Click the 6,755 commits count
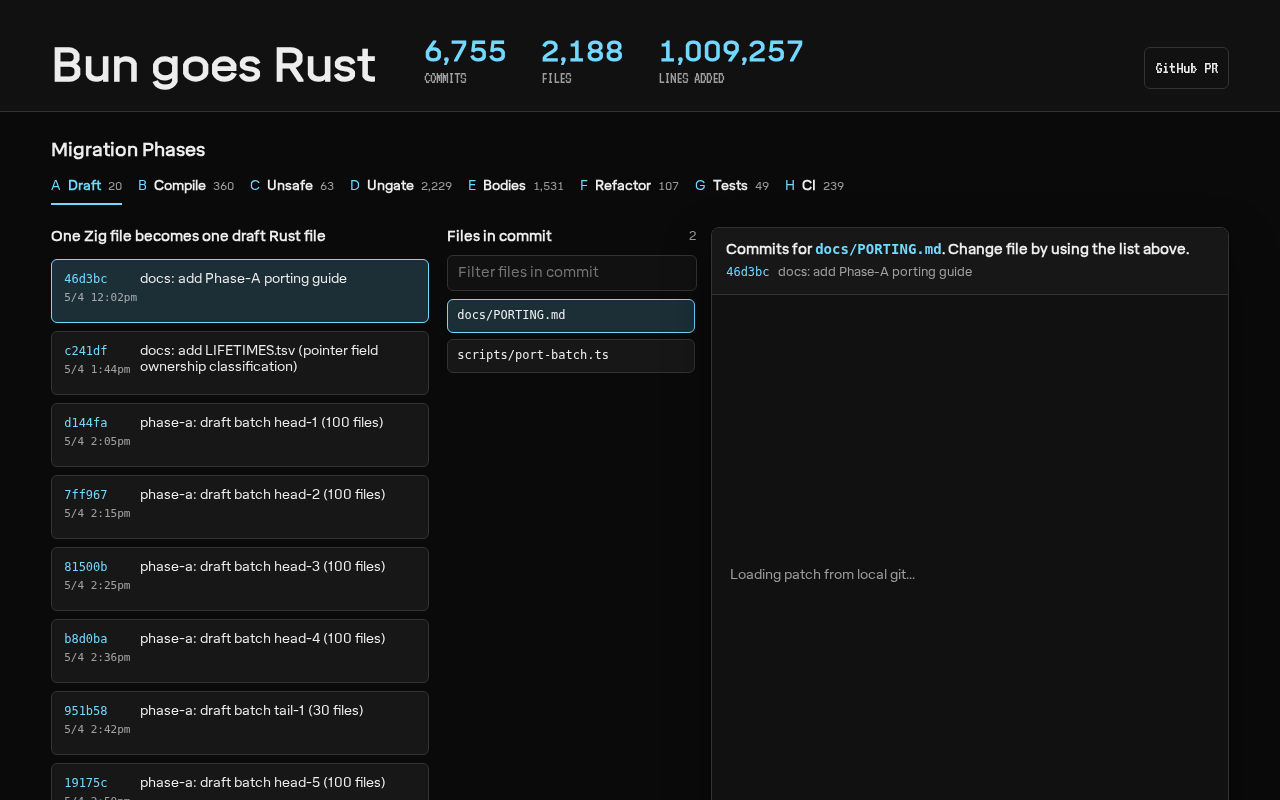Image resolution: width=1280 pixels, height=800 pixels. [465, 51]
